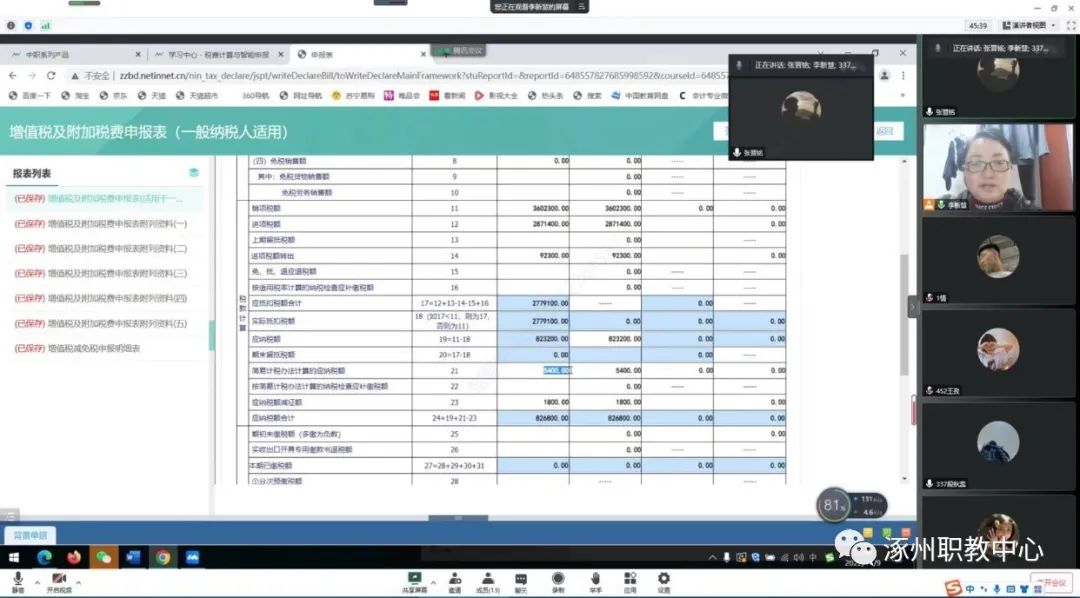Click the report table vertical scrollbar
This screenshot has width=1080, height=598.
(905, 317)
